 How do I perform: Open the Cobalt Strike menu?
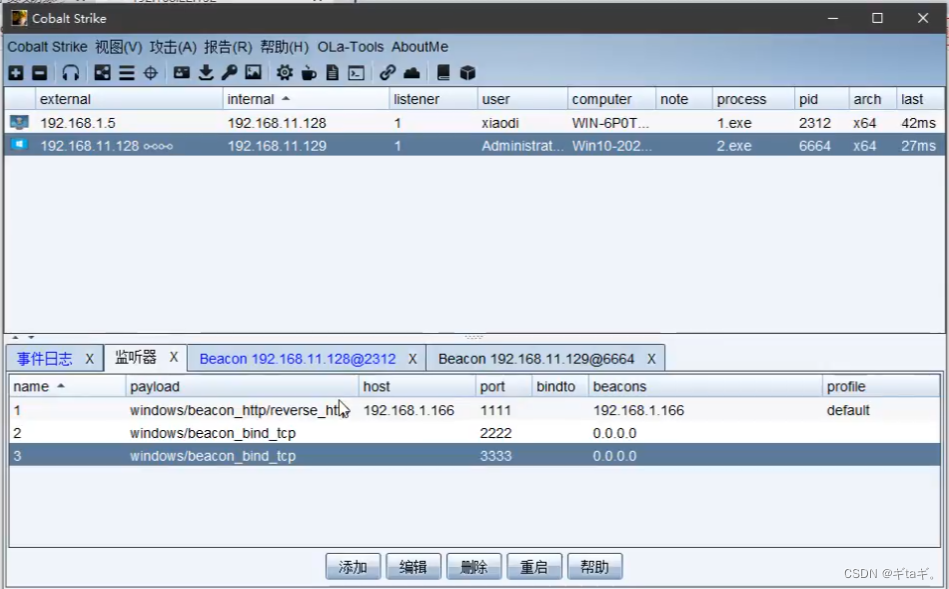click(47, 47)
